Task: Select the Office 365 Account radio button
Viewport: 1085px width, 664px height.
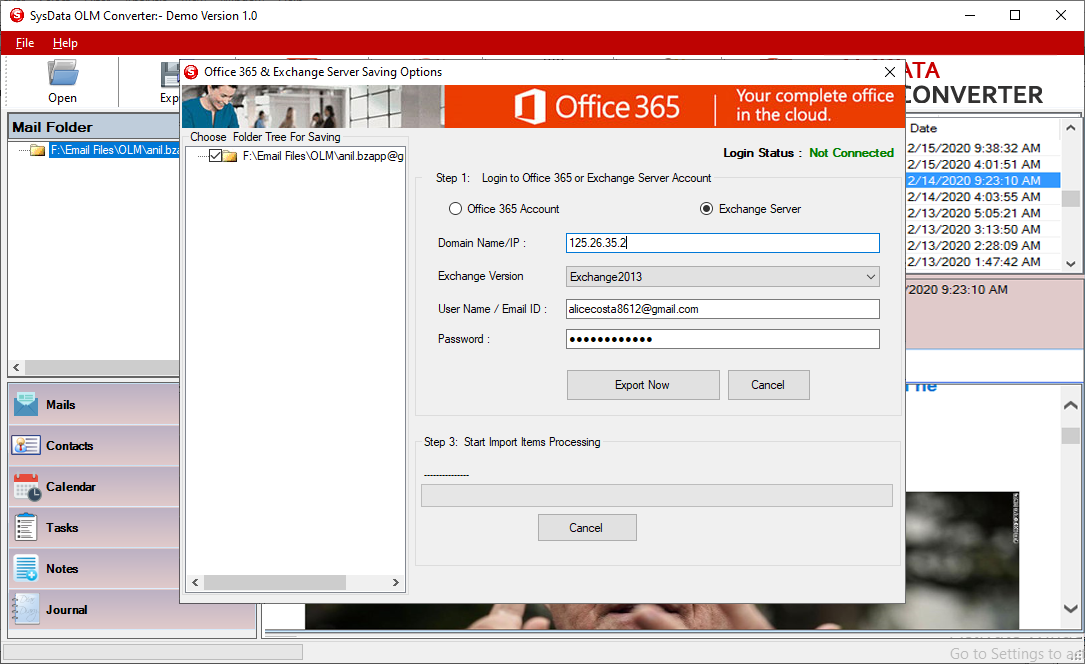Action: (x=455, y=209)
